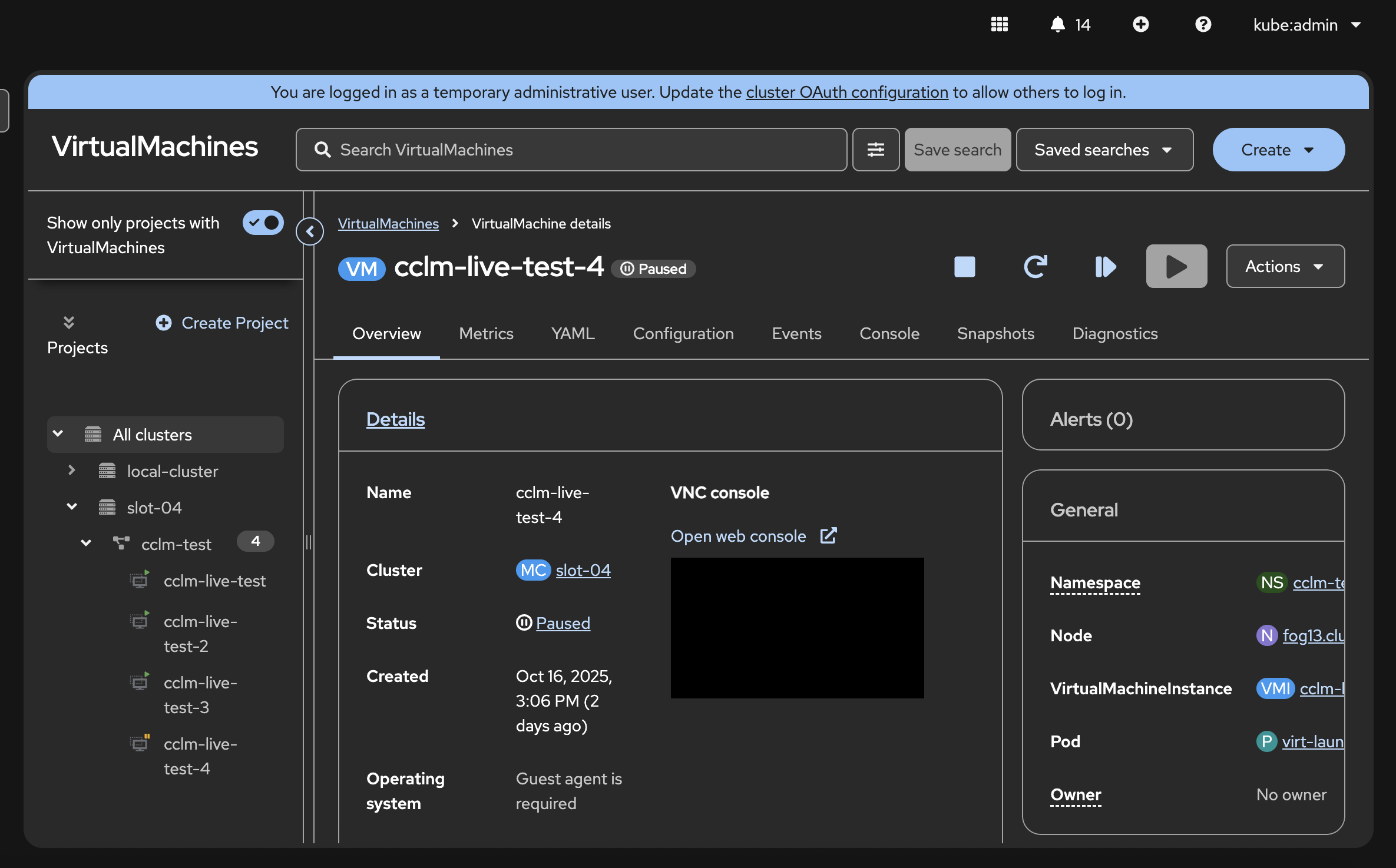
Task: Switch to the YAML tab
Action: tap(573, 333)
